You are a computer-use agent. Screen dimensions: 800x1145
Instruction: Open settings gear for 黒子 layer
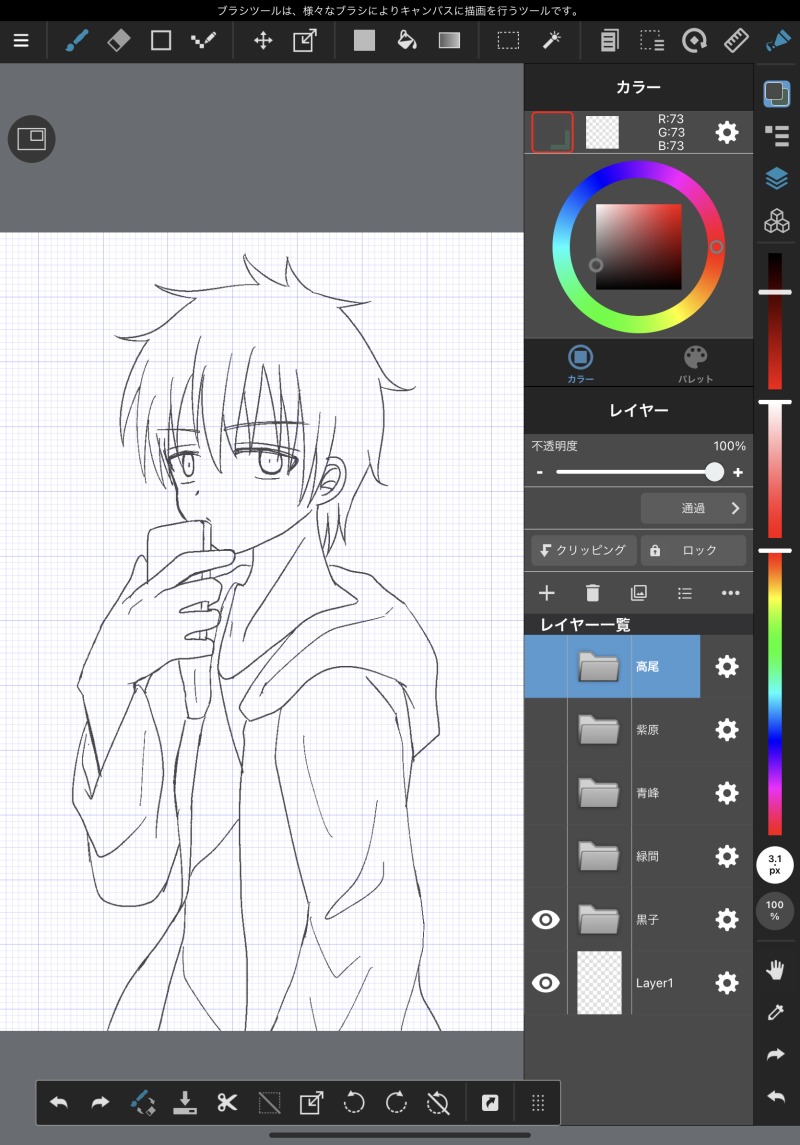(x=726, y=919)
